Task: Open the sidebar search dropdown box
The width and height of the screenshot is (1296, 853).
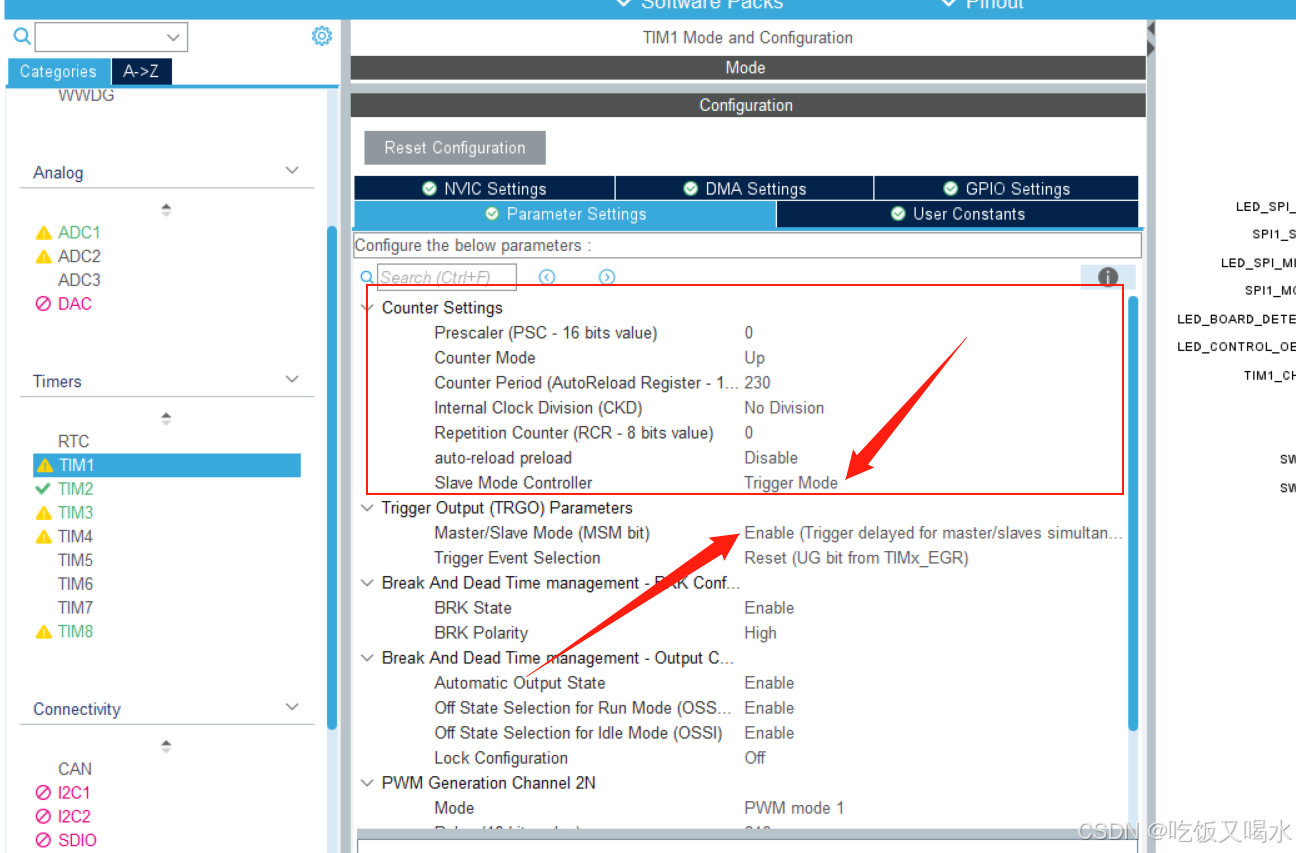Action: [111, 37]
